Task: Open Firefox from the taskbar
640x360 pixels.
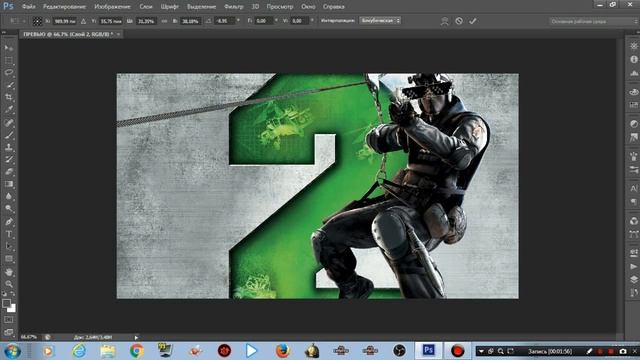Action: [282, 351]
